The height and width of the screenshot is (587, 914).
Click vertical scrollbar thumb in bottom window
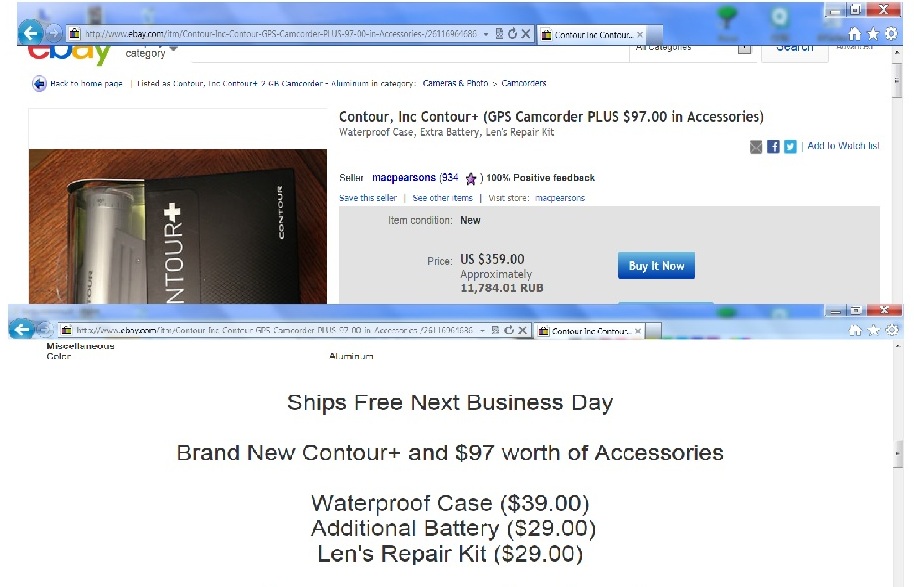tap(898, 454)
